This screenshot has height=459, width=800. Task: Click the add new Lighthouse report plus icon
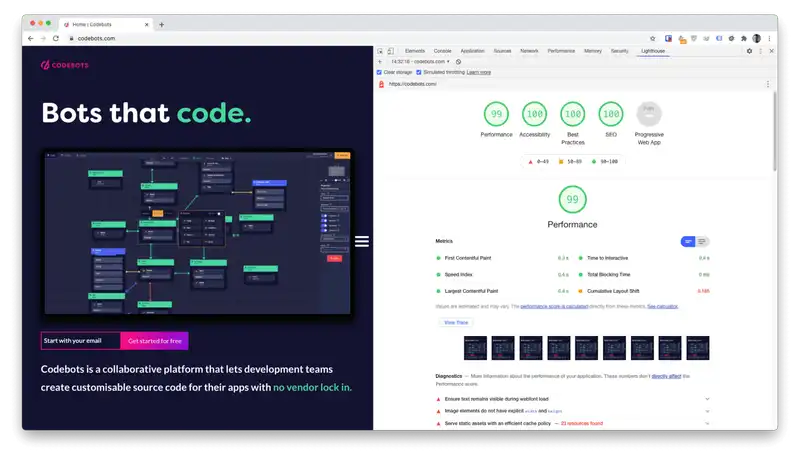click(x=381, y=61)
